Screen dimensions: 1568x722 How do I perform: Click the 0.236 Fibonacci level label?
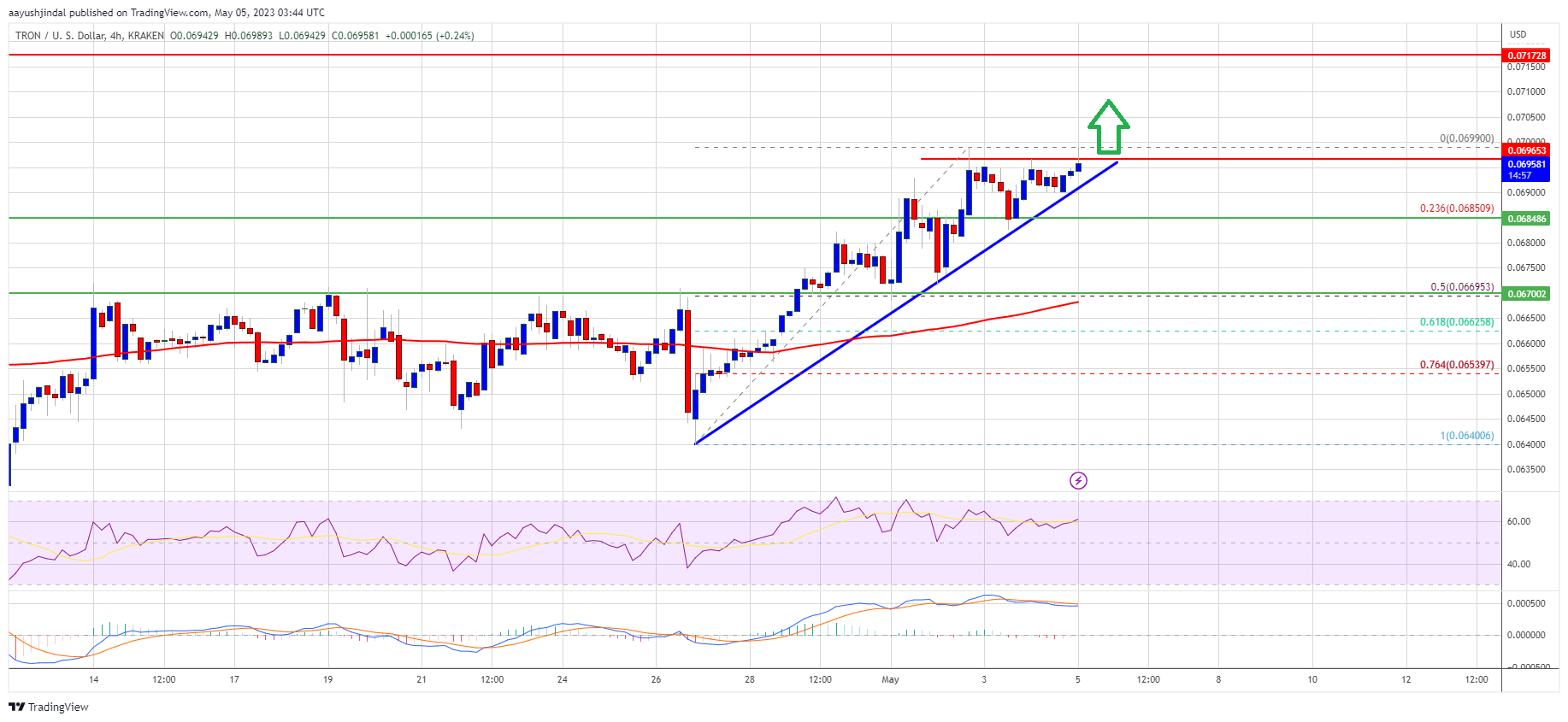click(1456, 208)
